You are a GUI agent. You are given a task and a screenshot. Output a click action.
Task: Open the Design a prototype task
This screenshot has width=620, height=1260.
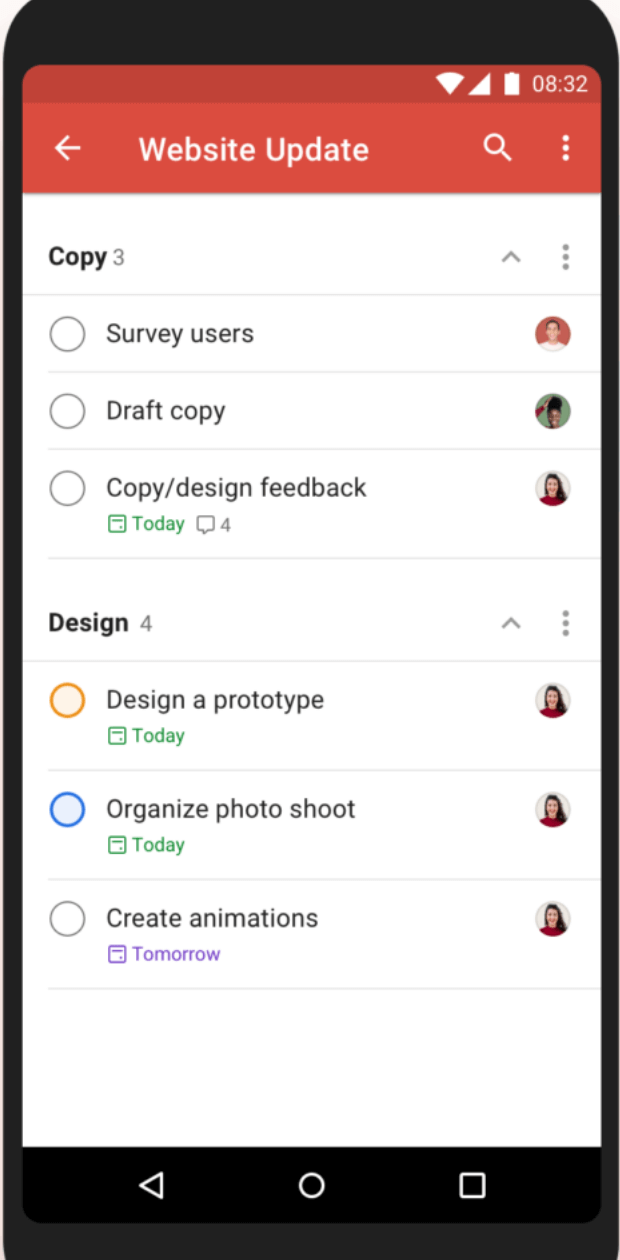[x=215, y=700]
